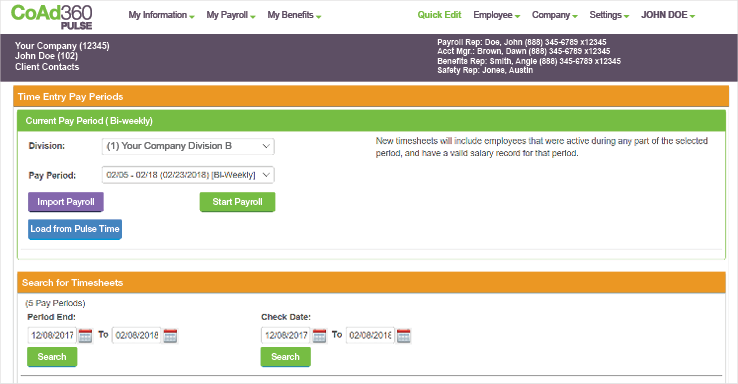This screenshot has height=384, width=738.
Task: Open the My Benefits menu
Action: coord(294,15)
